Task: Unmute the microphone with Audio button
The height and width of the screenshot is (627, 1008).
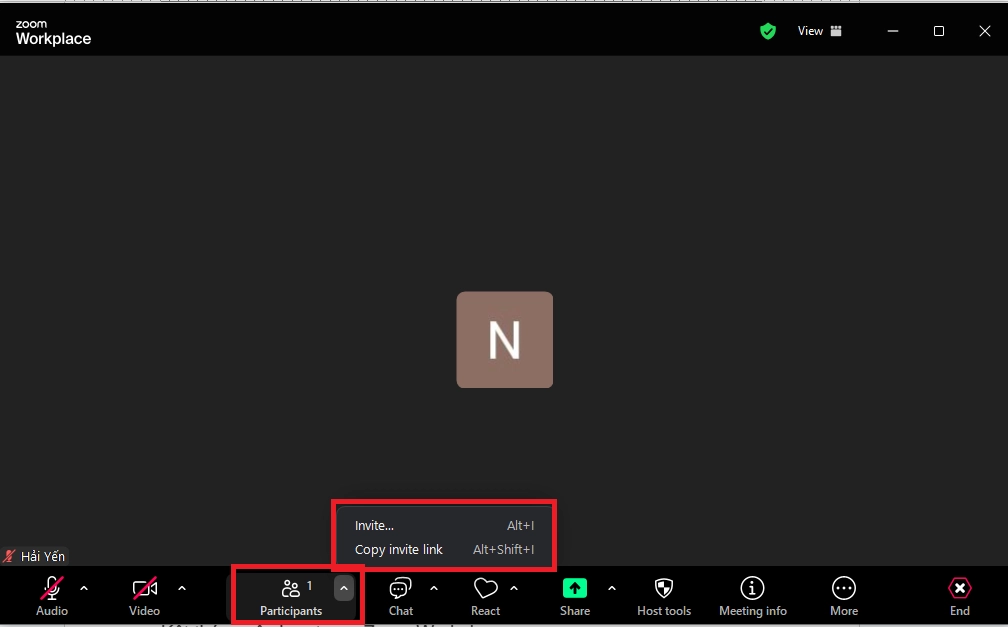Action: point(52,589)
